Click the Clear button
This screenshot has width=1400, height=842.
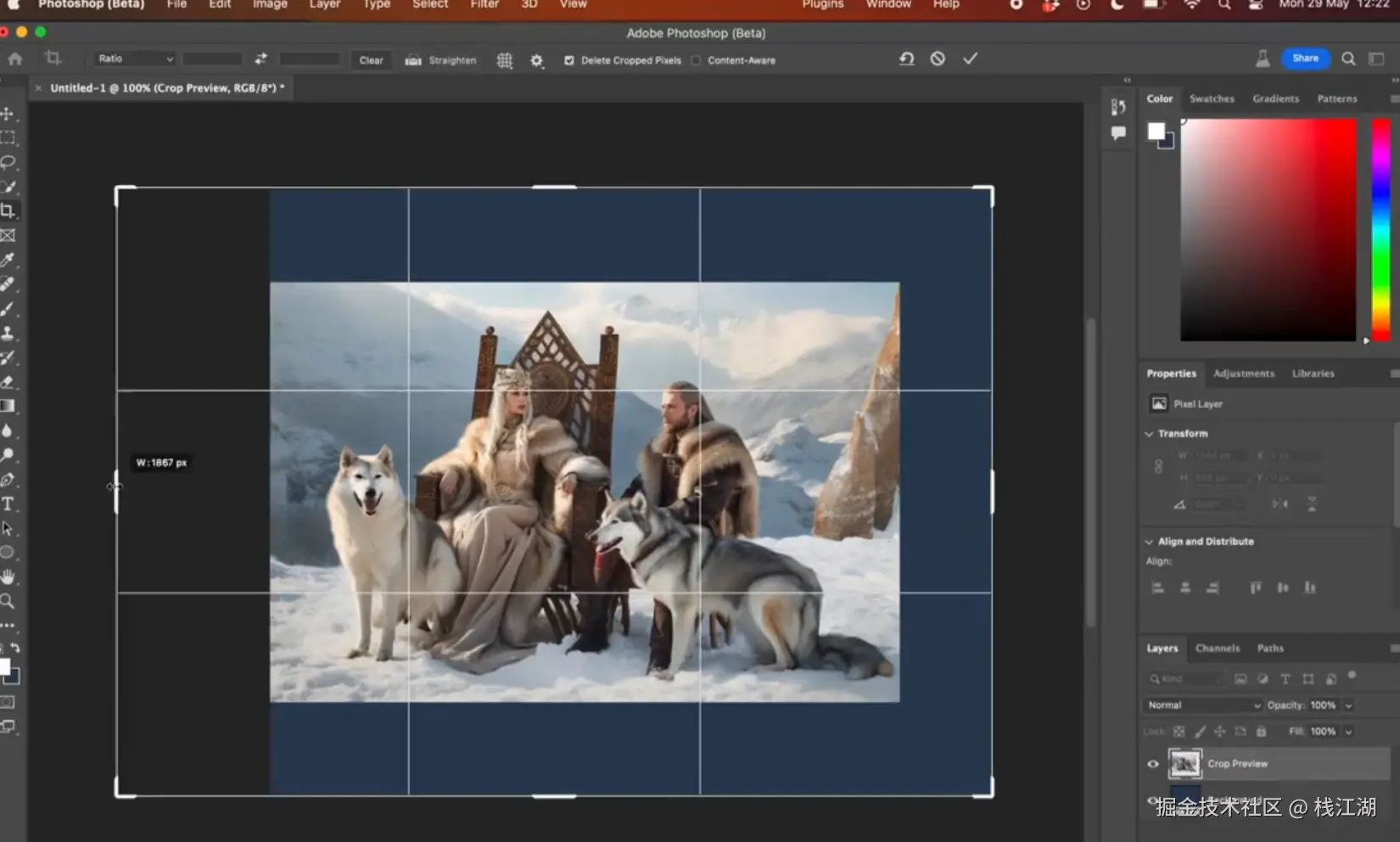click(371, 60)
